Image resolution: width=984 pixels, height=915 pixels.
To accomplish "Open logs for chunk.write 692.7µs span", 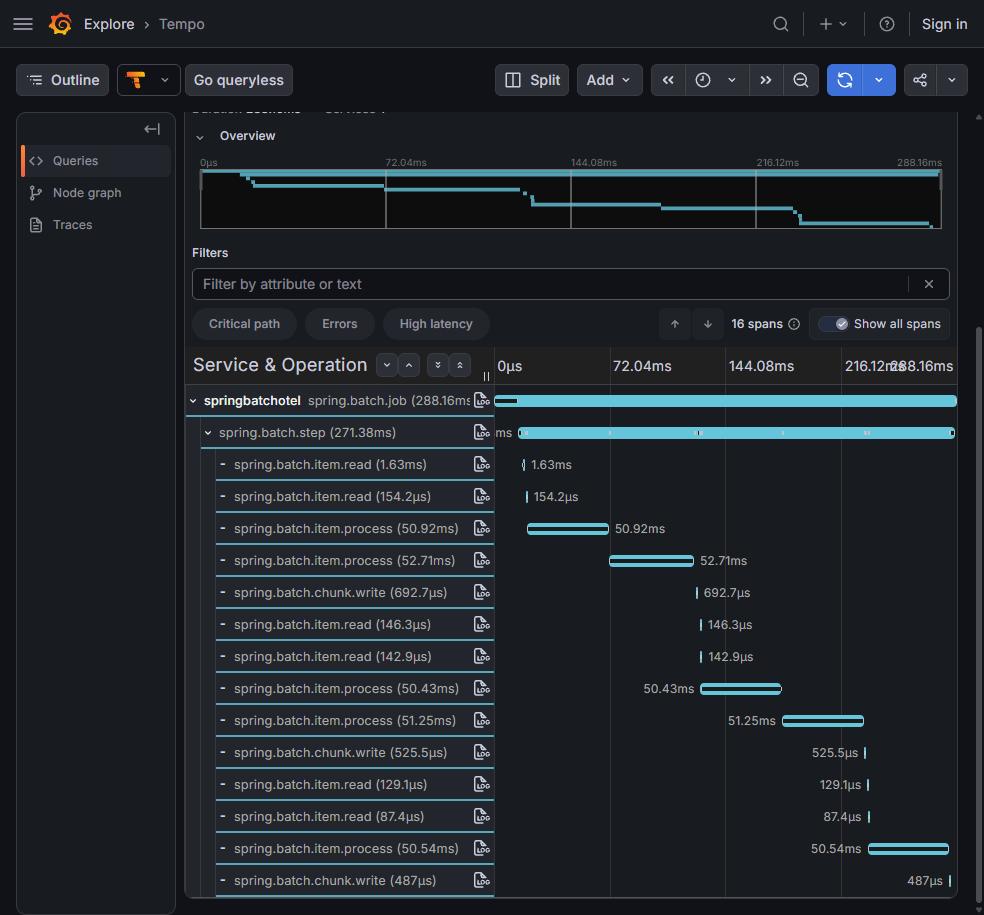I will 482,592.
